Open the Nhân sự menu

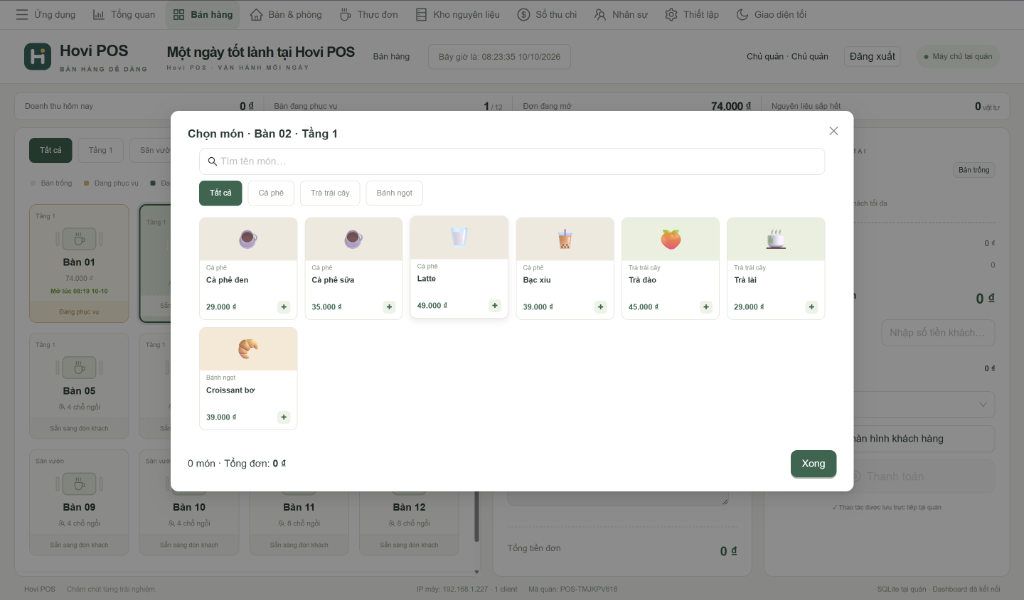click(x=621, y=14)
